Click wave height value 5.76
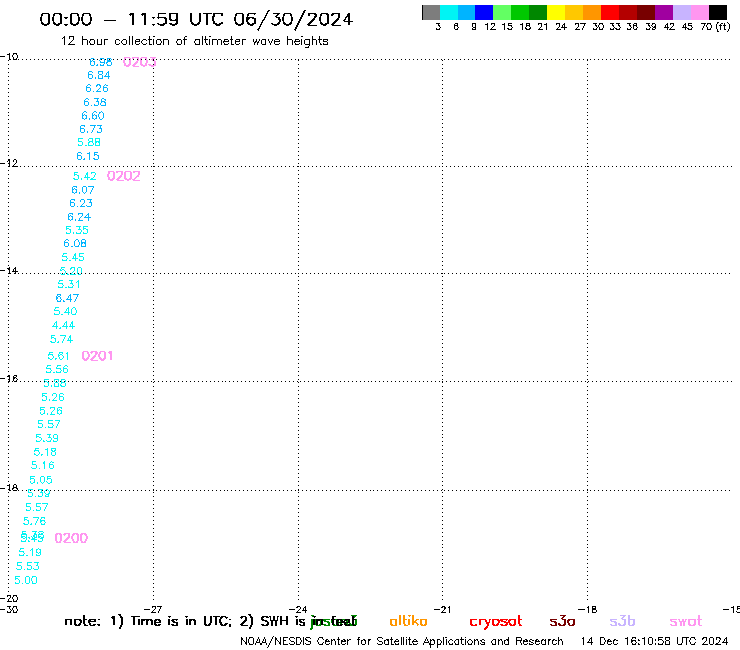The image size is (740, 650). pyautogui.click(x=34, y=521)
